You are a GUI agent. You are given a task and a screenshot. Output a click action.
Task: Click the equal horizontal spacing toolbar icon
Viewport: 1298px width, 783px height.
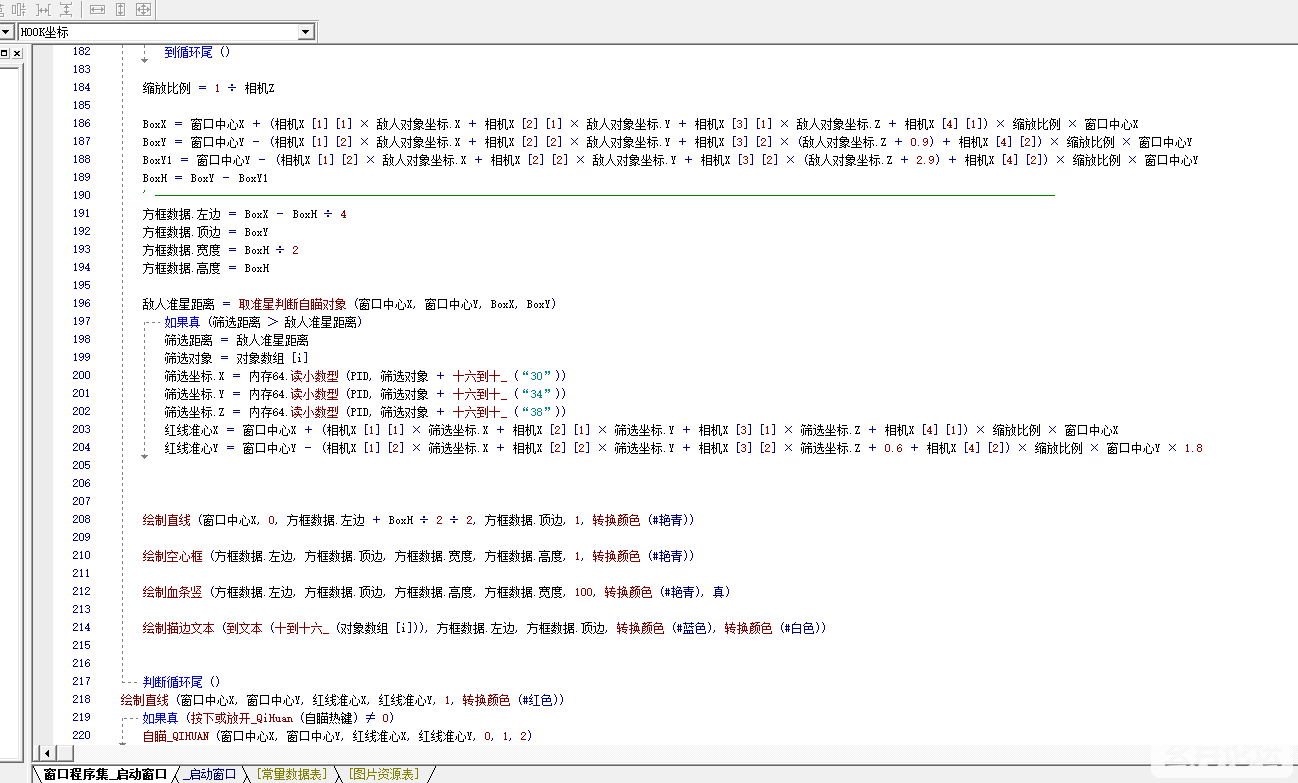43,9
